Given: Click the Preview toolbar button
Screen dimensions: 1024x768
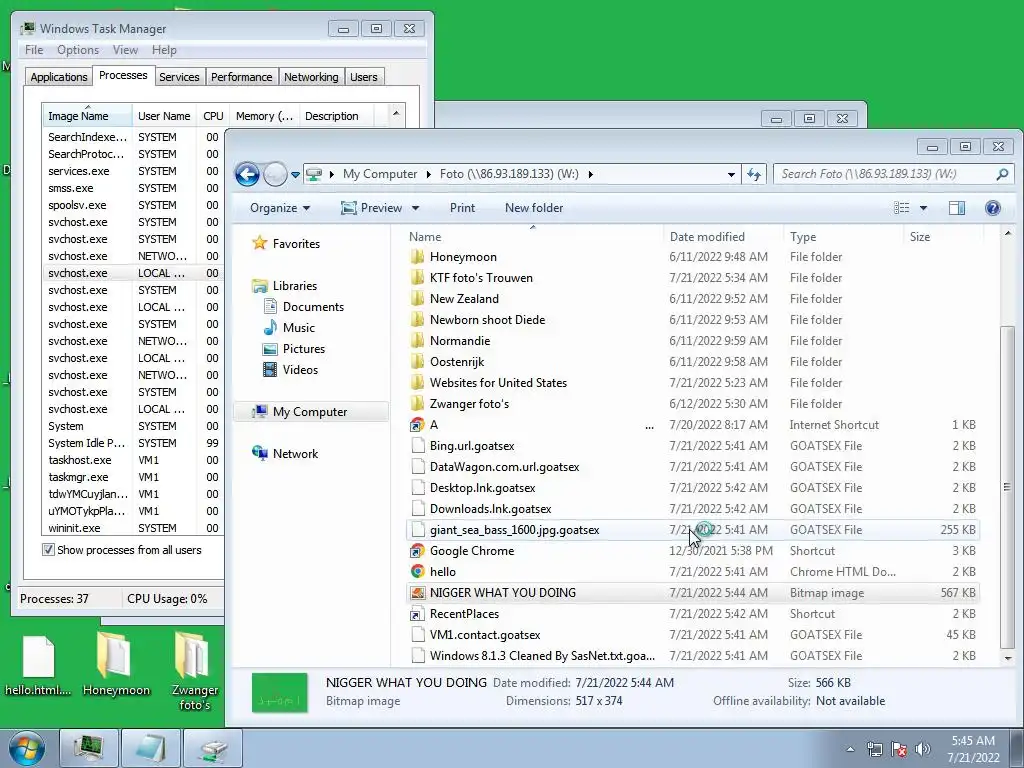Looking at the screenshot, I should pos(372,208).
